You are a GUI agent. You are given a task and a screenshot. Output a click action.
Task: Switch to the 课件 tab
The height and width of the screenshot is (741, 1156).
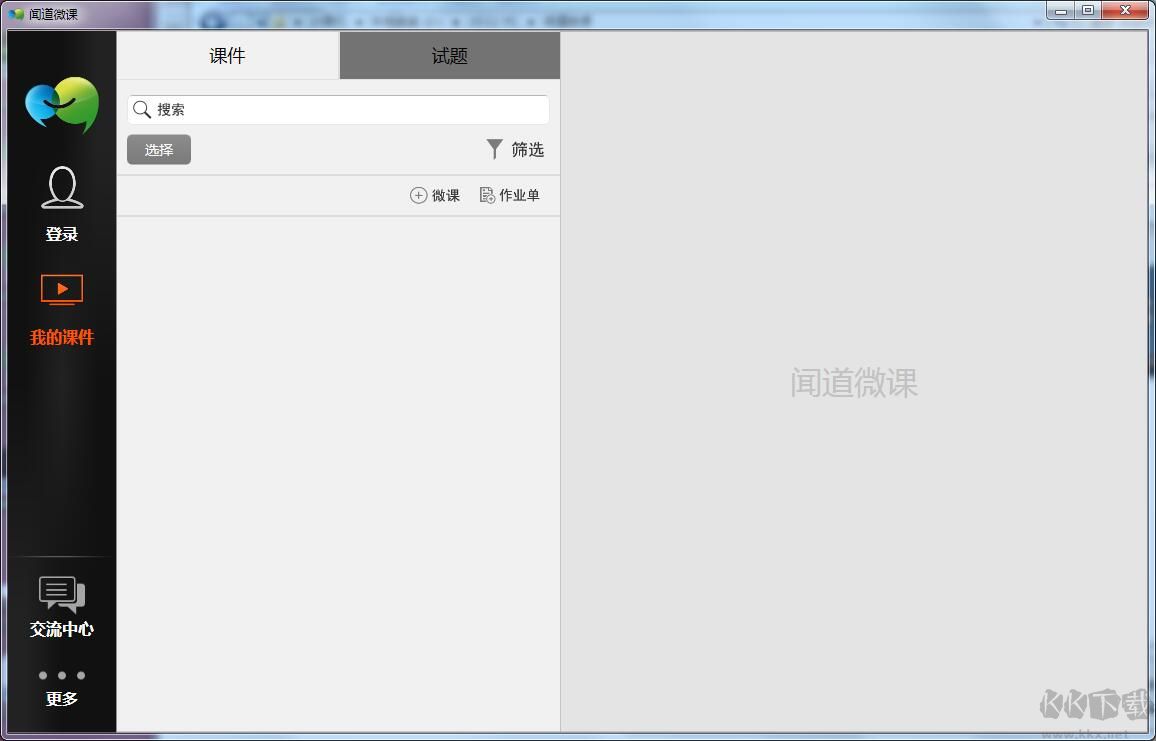point(227,56)
